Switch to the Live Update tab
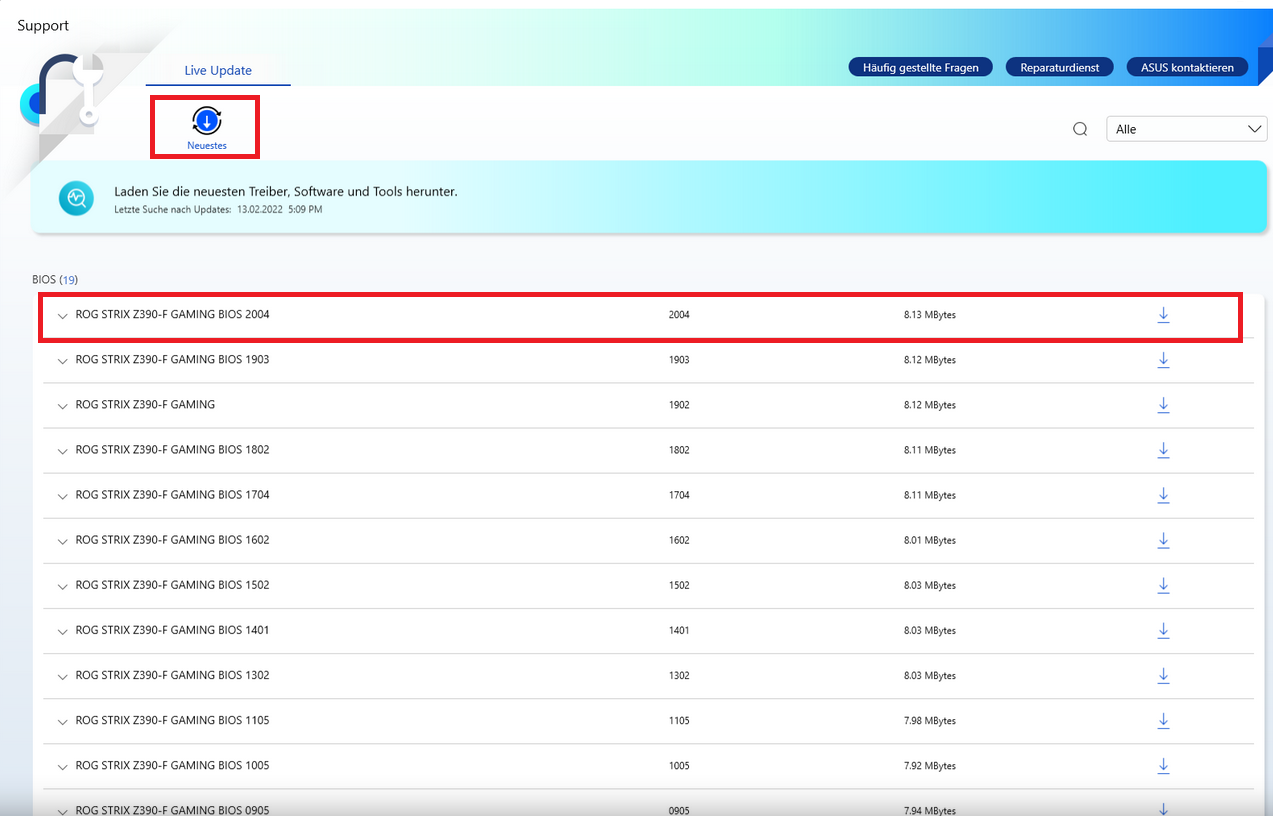1273x816 pixels. pyautogui.click(x=218, y=71)
